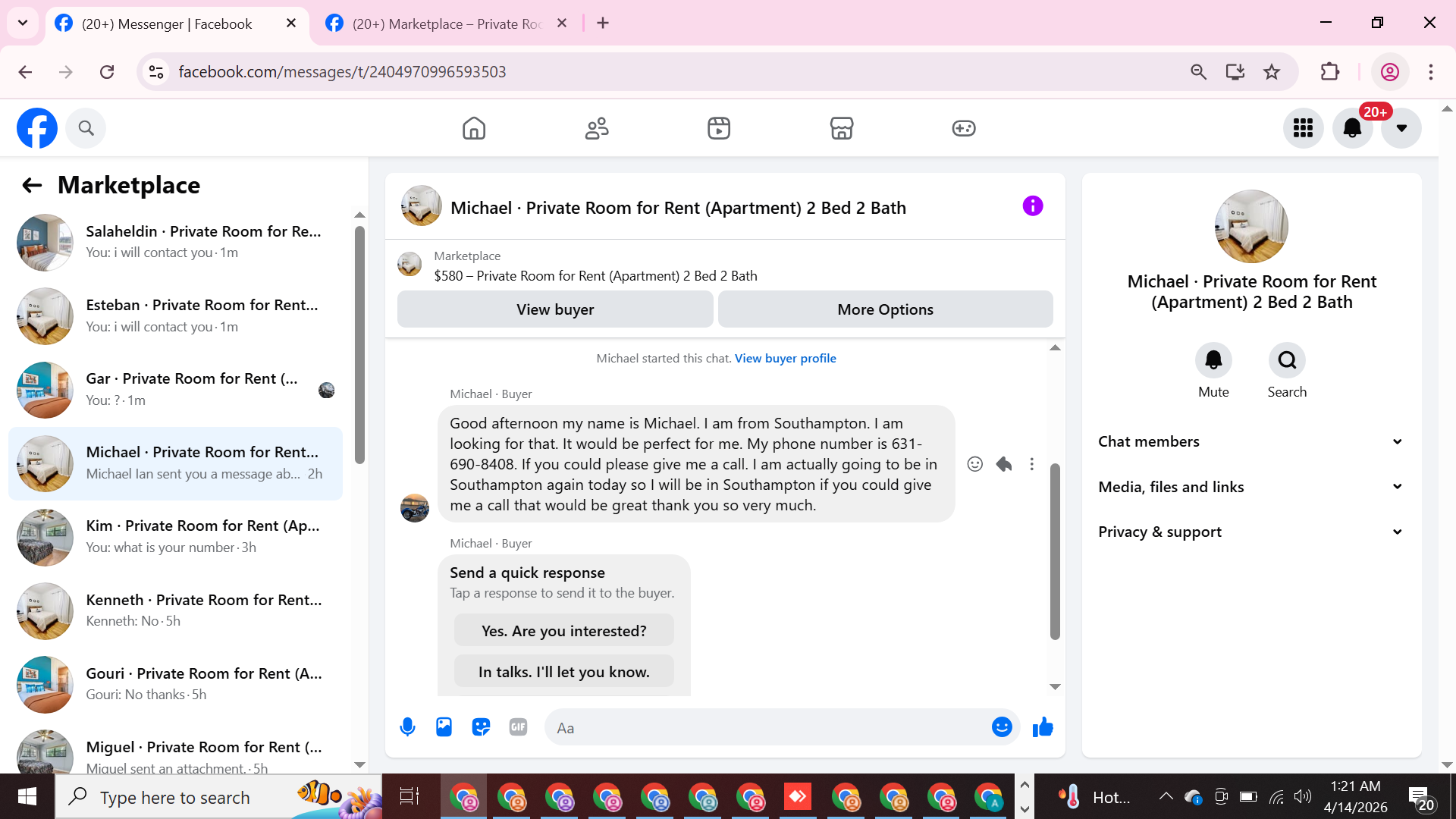
Task: Mute this conversation
Action: click(1213, 360)
